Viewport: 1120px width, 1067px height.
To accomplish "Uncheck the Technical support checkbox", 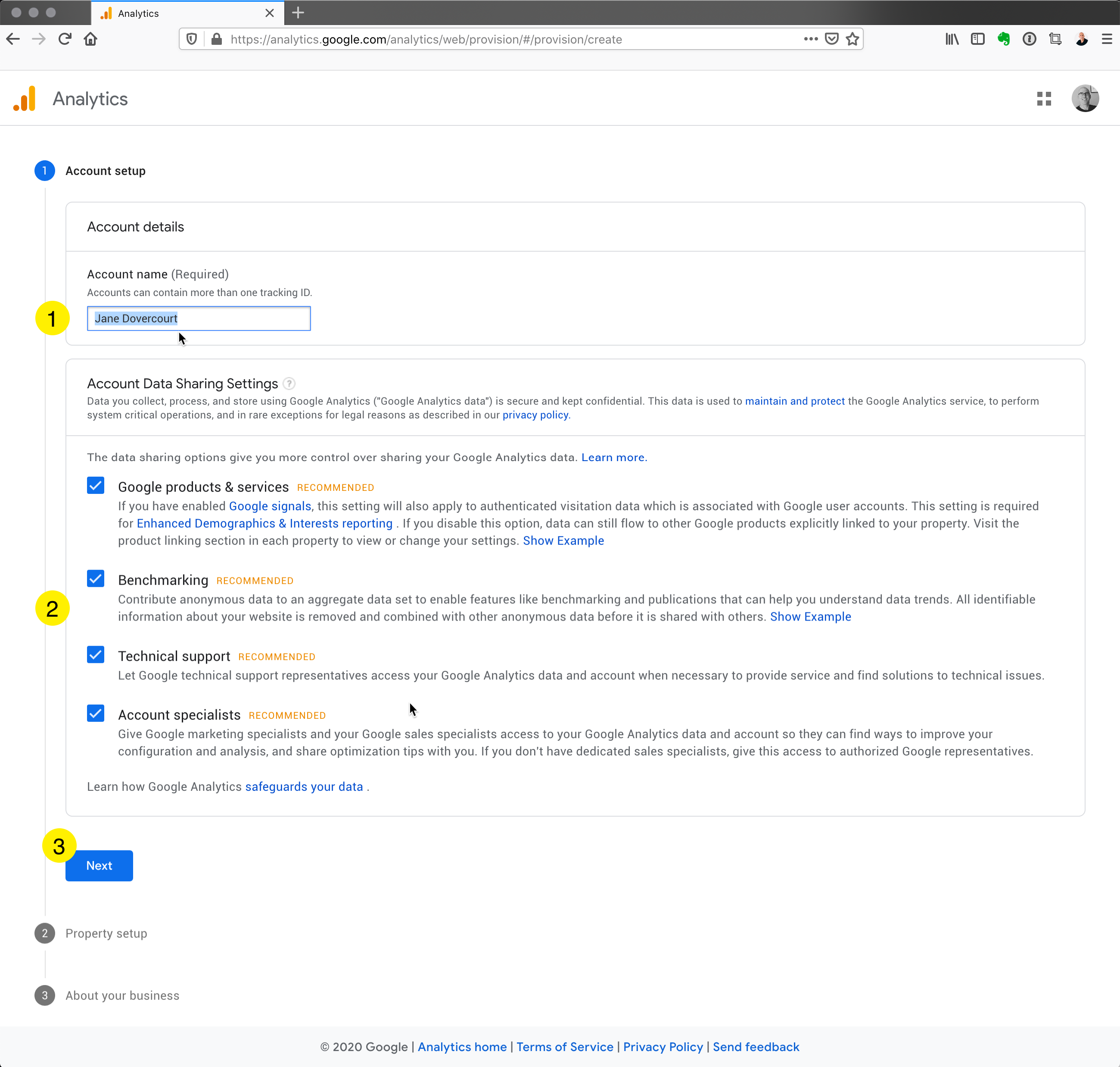I will (96, 655).
